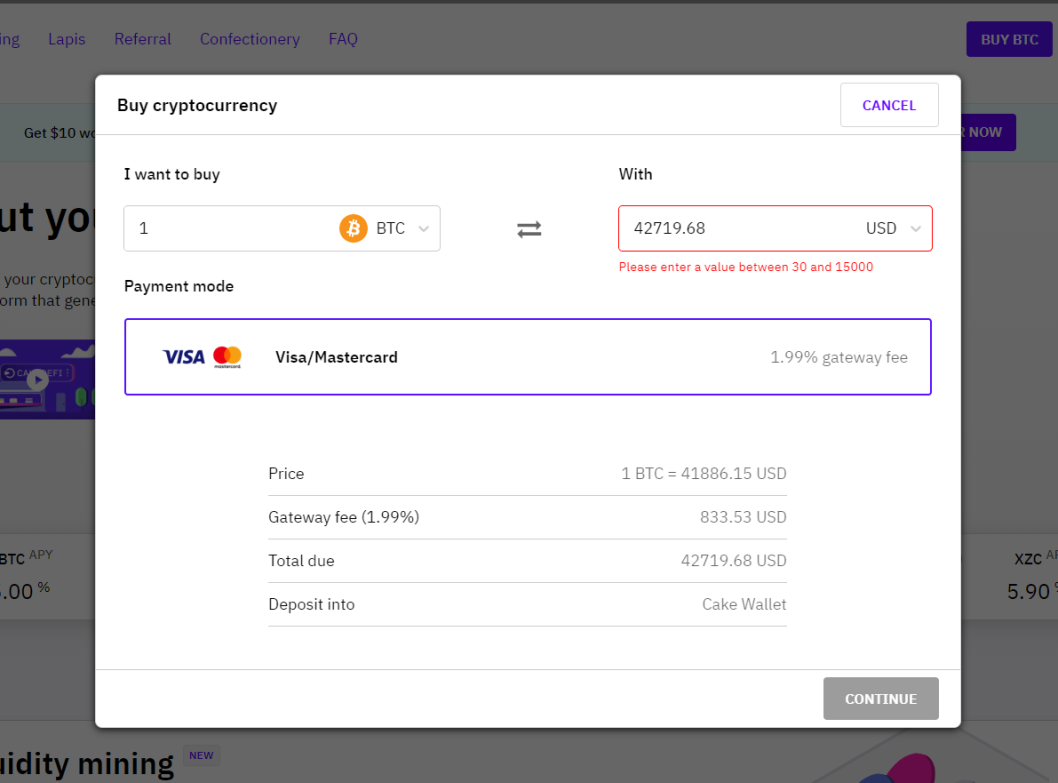Click the CONTINUE button
Image resolution: width=1058 pixels, height=783 pixels.
tap(880, 699)
